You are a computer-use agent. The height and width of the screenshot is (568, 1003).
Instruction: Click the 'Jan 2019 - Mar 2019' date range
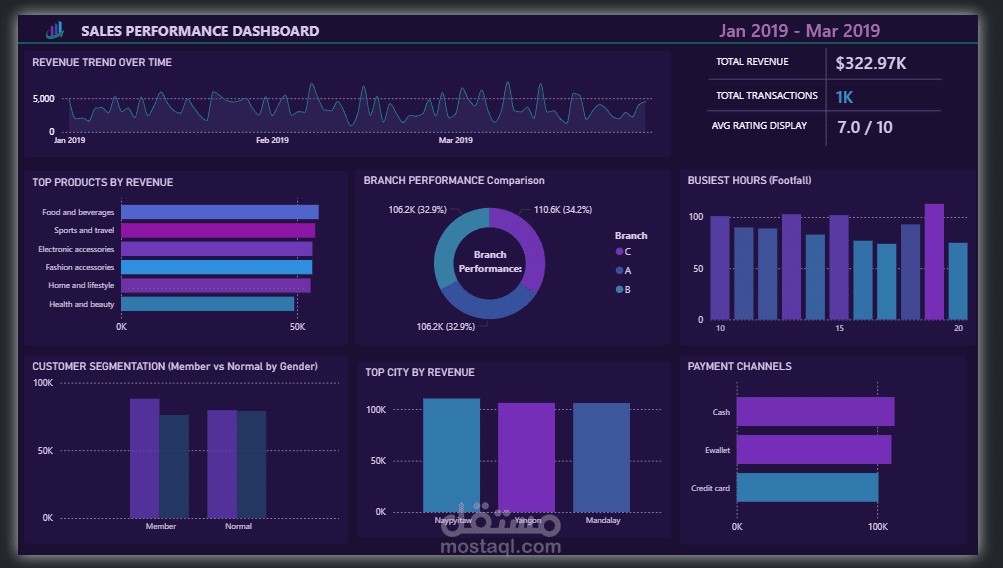point(800,31)
